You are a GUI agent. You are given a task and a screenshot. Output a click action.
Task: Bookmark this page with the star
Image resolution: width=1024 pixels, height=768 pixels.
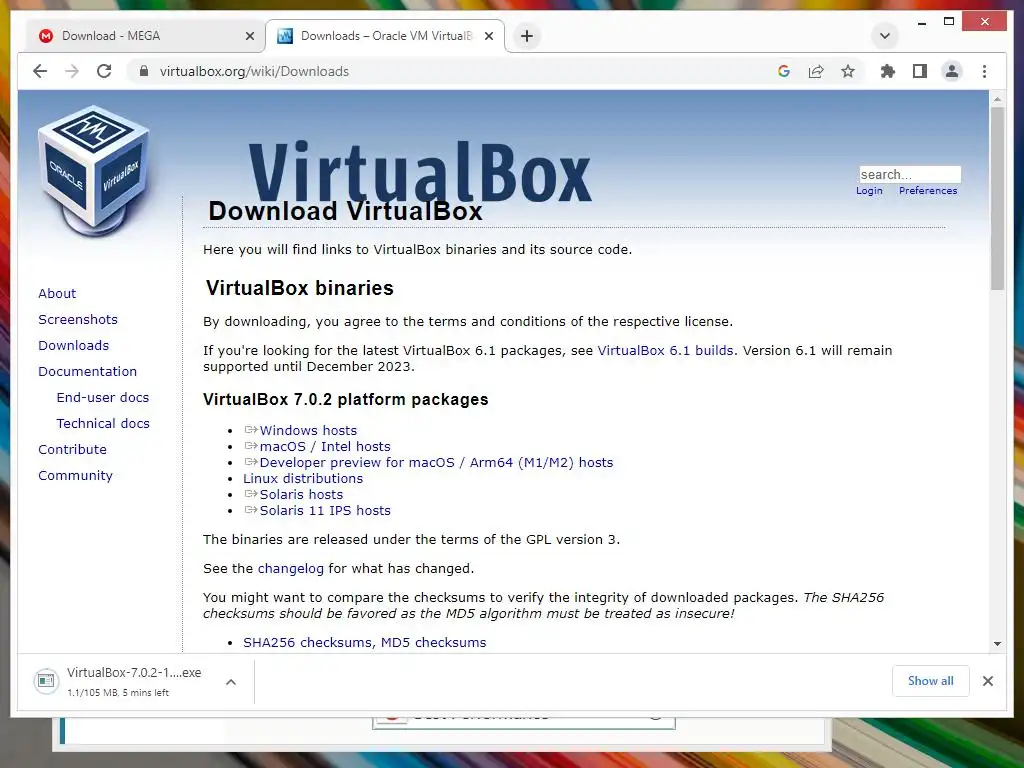[x=848, y=71]
